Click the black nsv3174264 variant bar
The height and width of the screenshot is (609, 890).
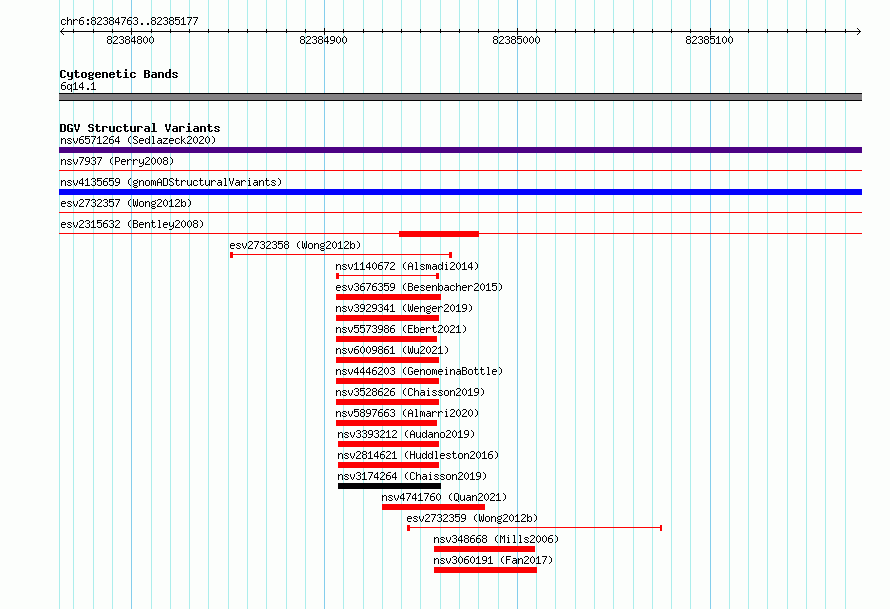point(389,486)
